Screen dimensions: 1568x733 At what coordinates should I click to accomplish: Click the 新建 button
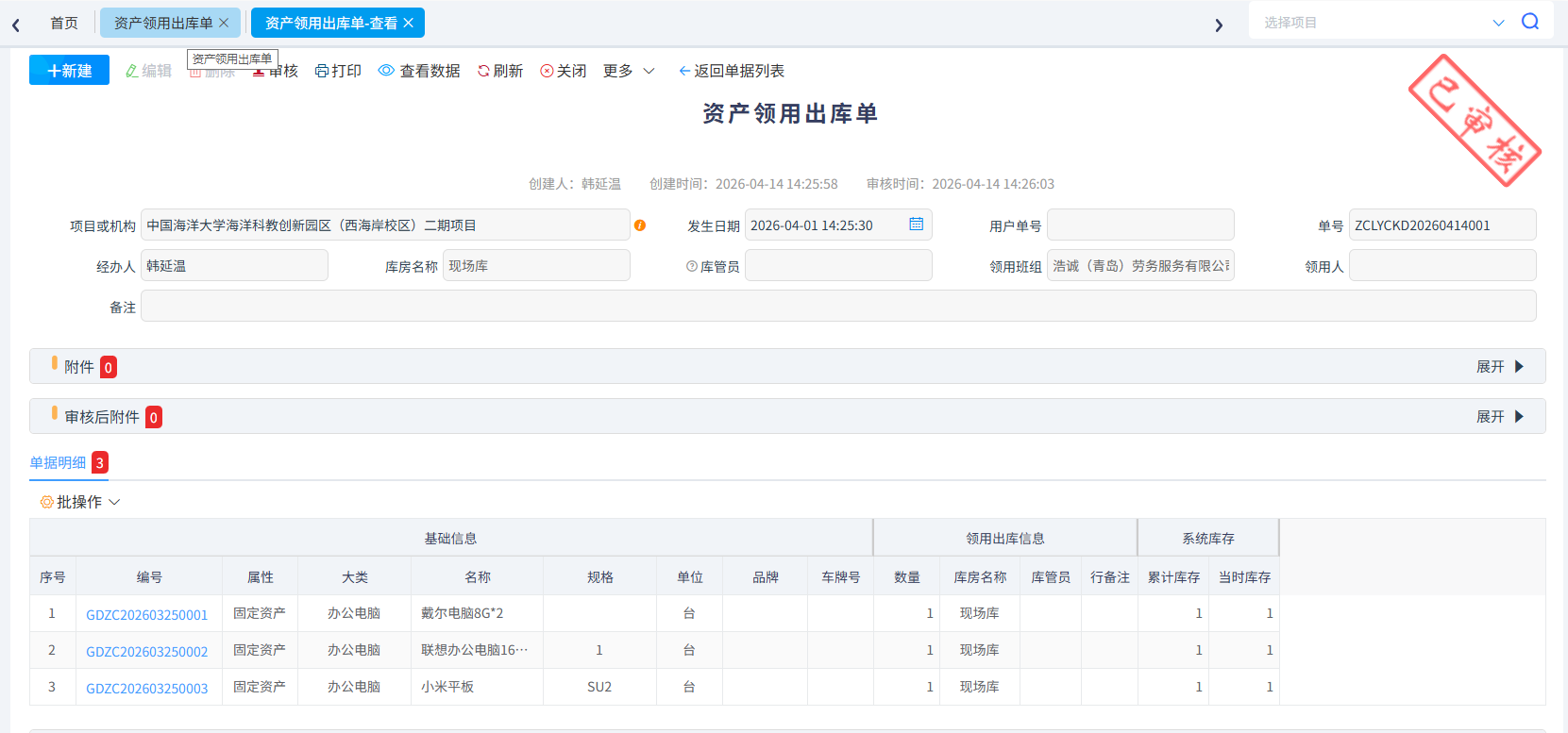point(69,71)
